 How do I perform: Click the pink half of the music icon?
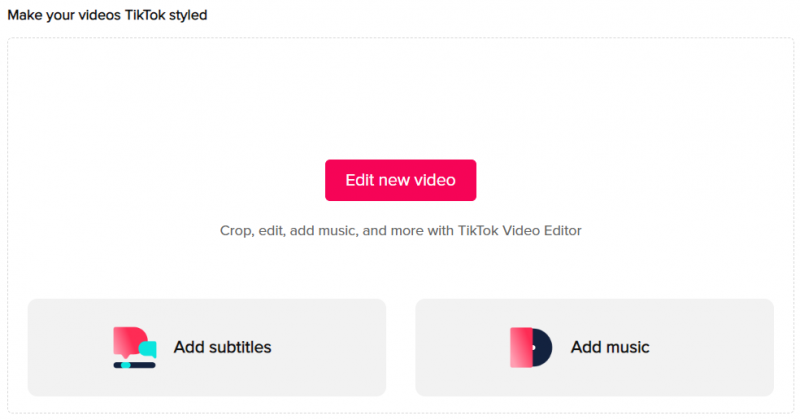pyautogui.click(x=518, y=347)
